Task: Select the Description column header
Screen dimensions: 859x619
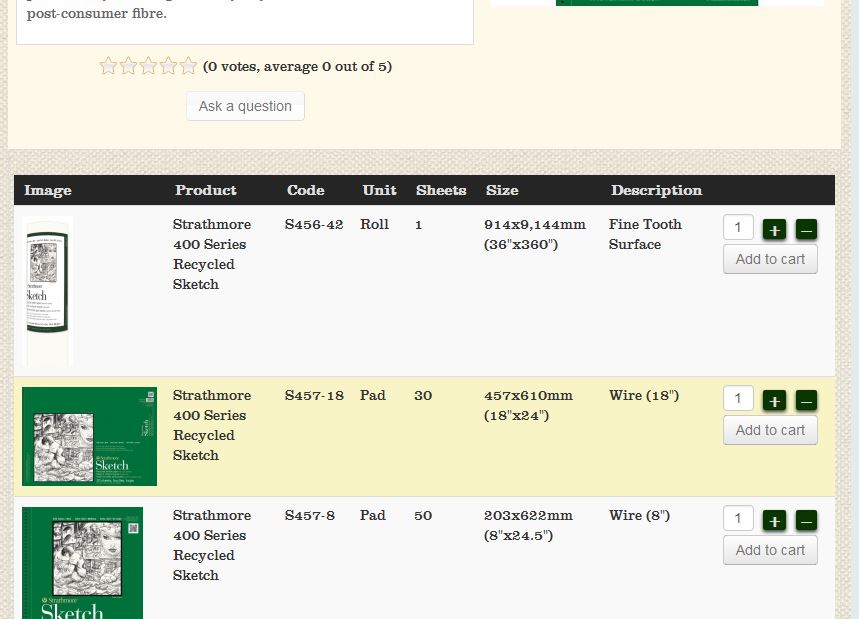Action: (656, 190)
